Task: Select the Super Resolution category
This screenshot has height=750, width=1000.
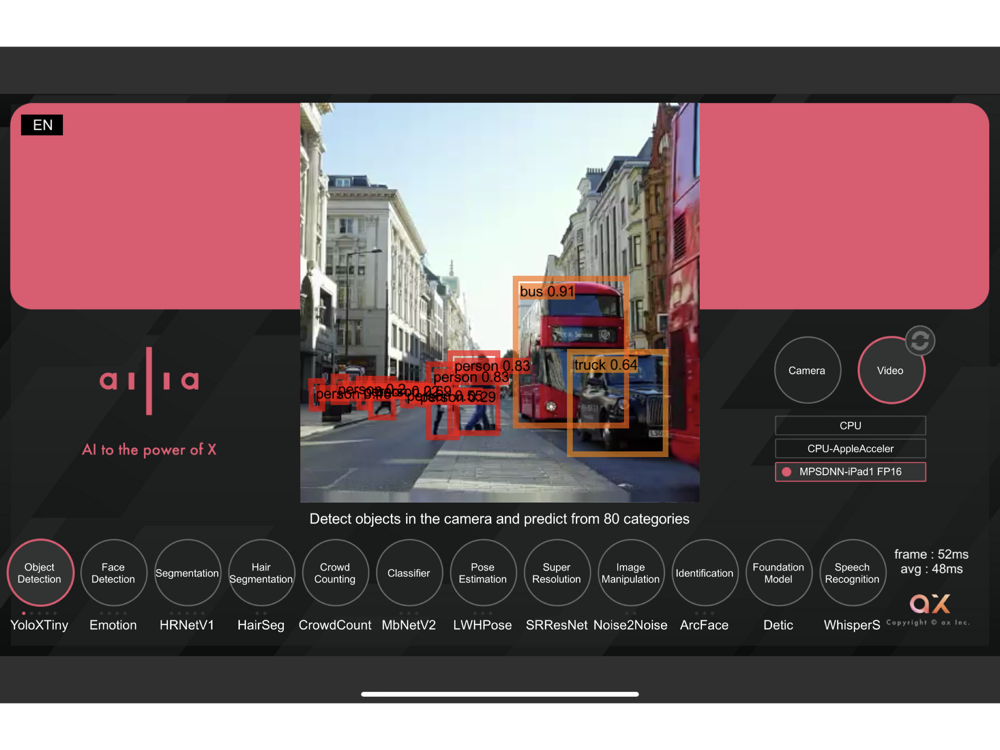Action: tap(557, 573)
